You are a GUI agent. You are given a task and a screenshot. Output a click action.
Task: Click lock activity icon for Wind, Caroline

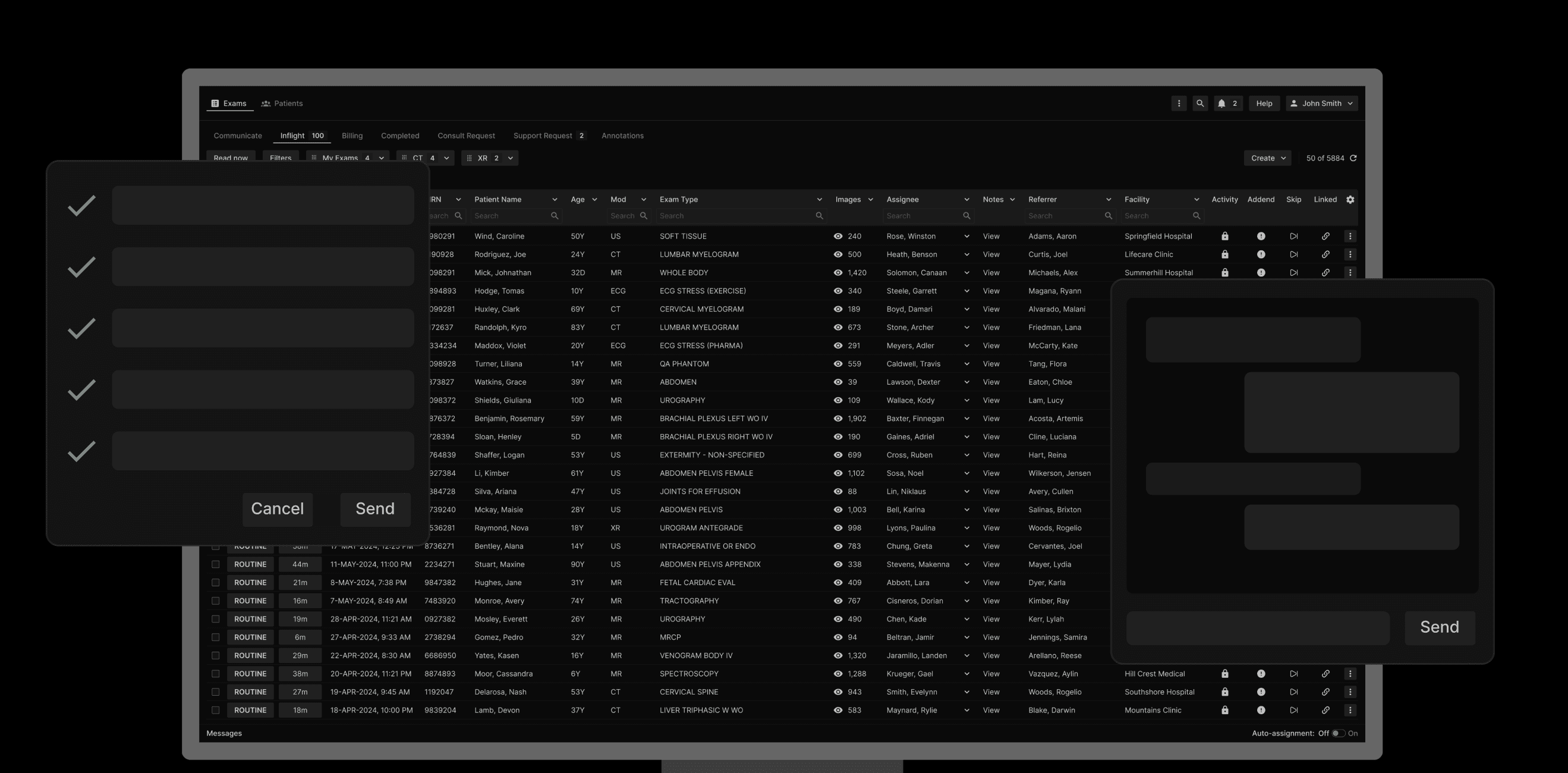coord(1224,236)
